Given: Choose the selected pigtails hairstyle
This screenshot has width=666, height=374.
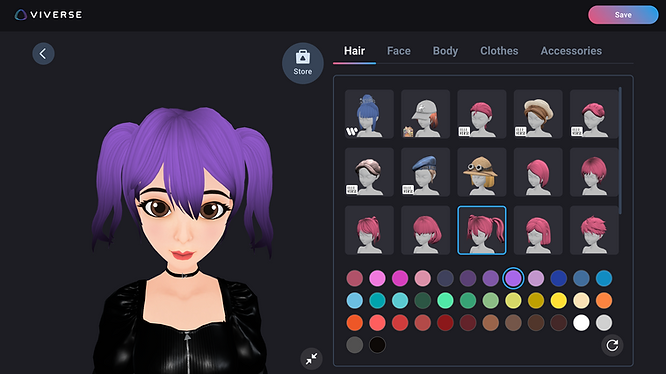Looking at the screenshot, I should coord(482,230).
